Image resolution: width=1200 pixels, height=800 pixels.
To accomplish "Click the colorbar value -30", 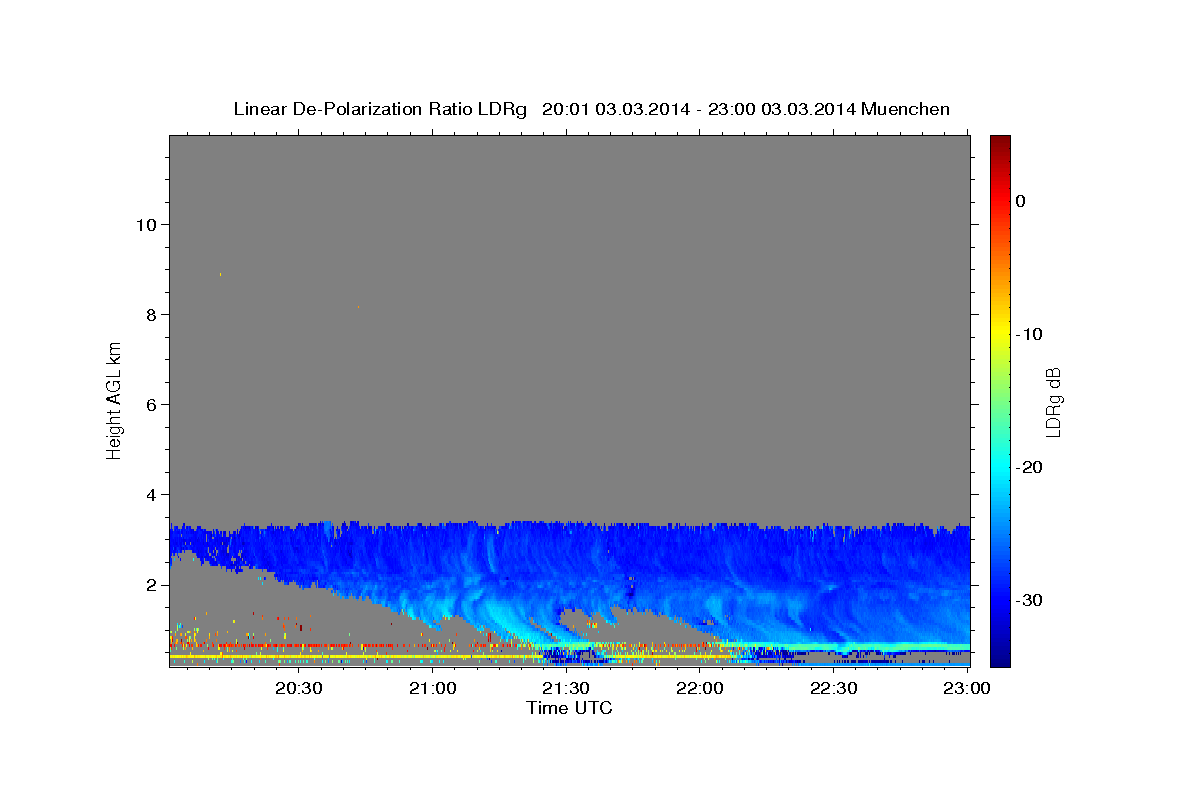I will click(1030, 600).
